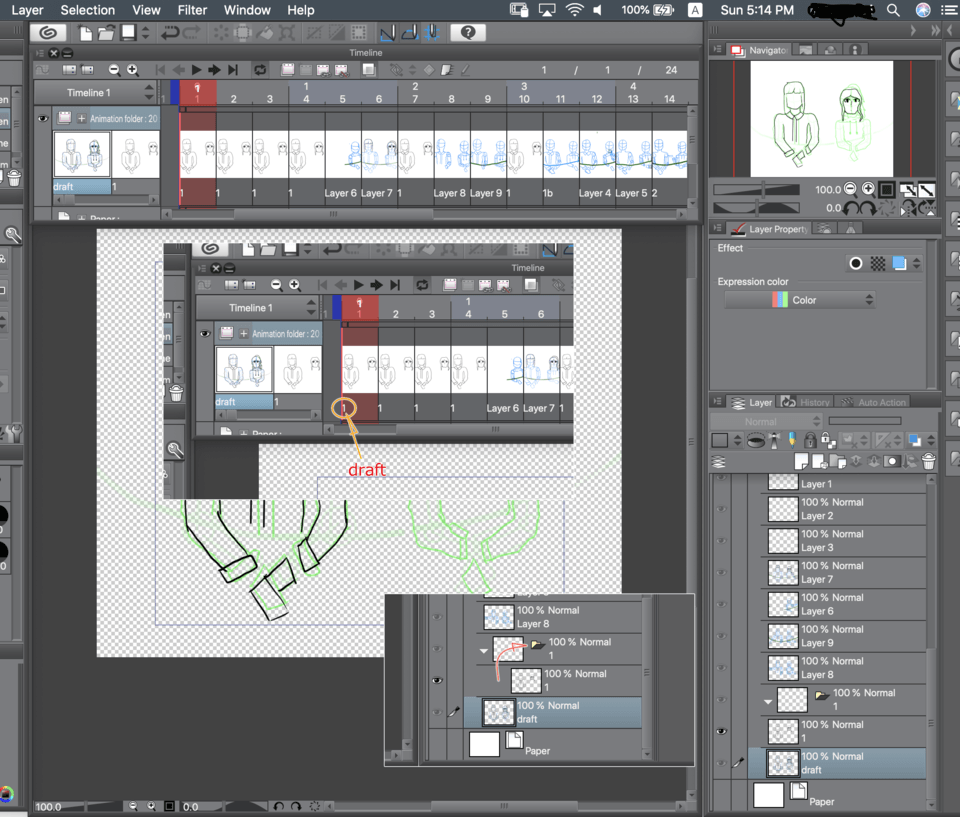Select Paper layer in Layer panel
This screenshot has height=817, width=960.
tap(839, 796)
